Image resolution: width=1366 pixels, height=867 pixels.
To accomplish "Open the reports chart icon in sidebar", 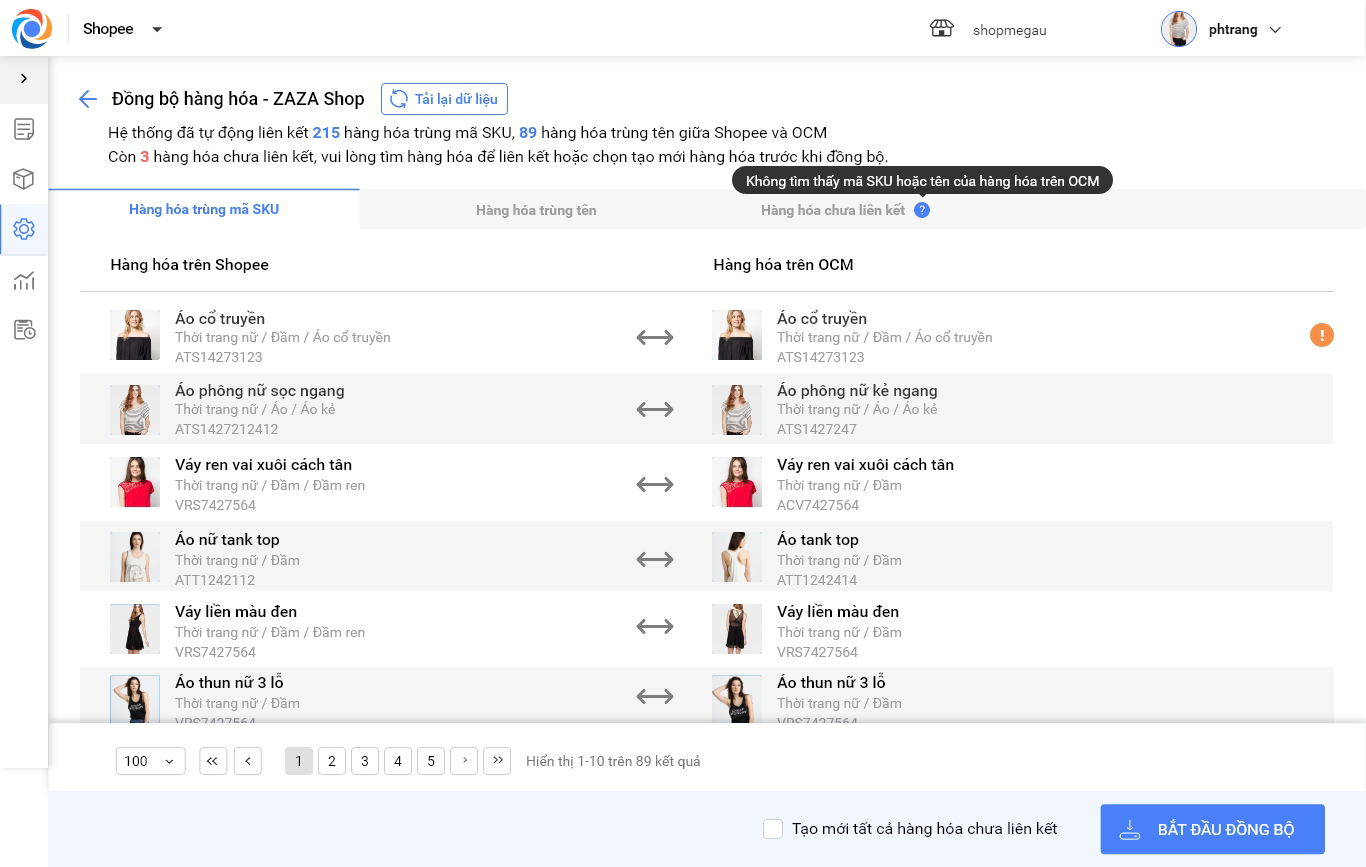I will coord(24,281).
